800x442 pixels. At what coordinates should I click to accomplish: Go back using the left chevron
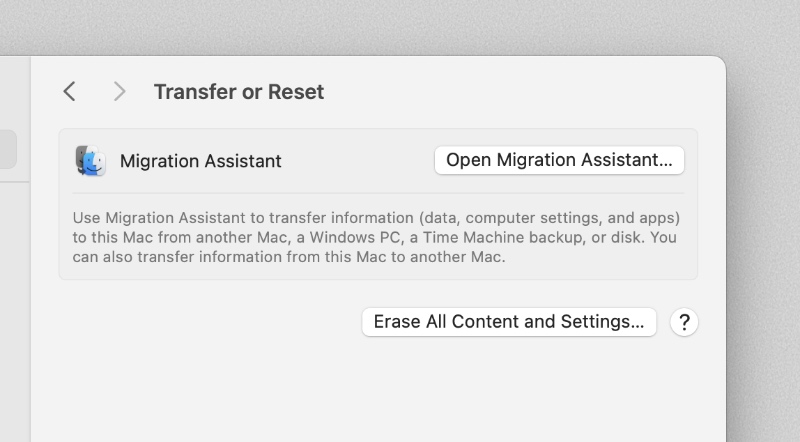point(69,92)
